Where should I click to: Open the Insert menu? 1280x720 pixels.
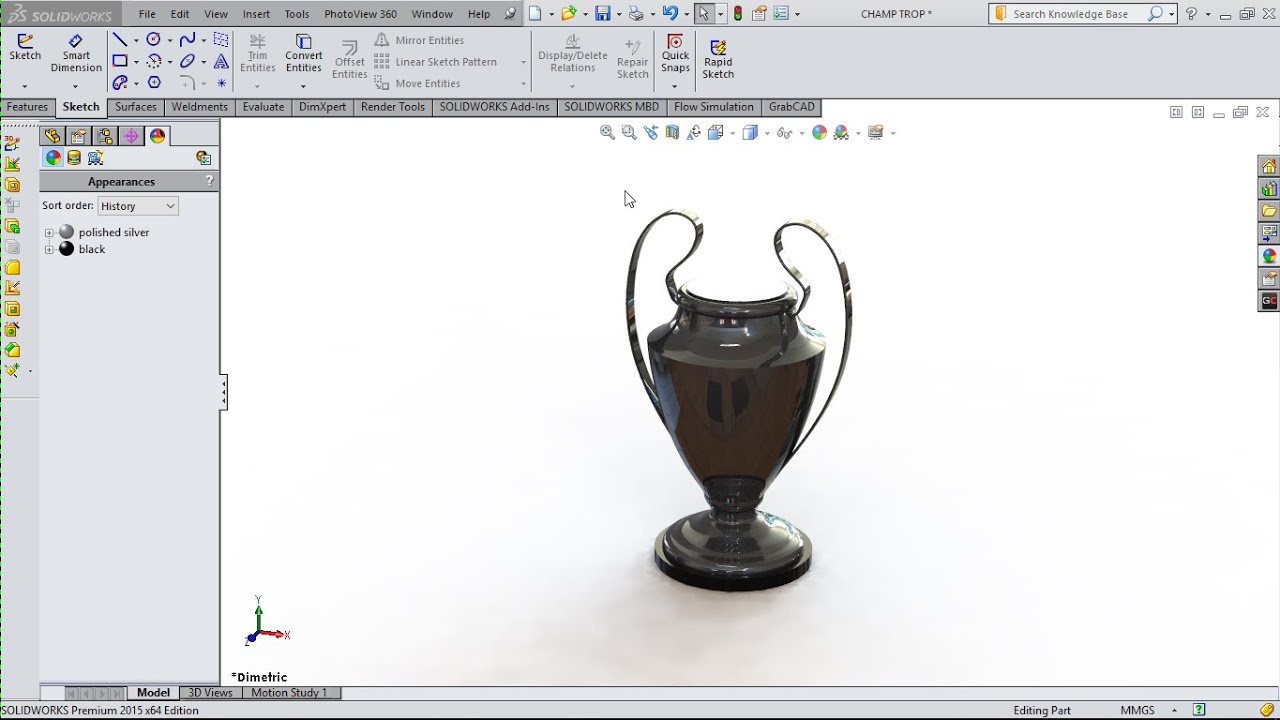click(256, 14)
